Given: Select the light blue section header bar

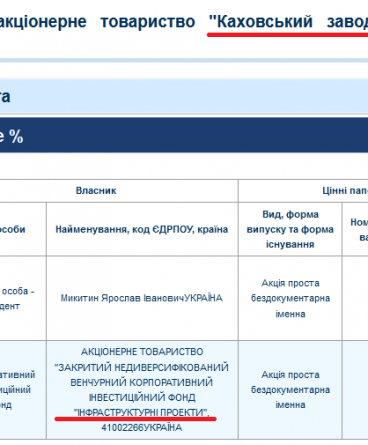Looking at the screenshot, I should tap(184, 96).
